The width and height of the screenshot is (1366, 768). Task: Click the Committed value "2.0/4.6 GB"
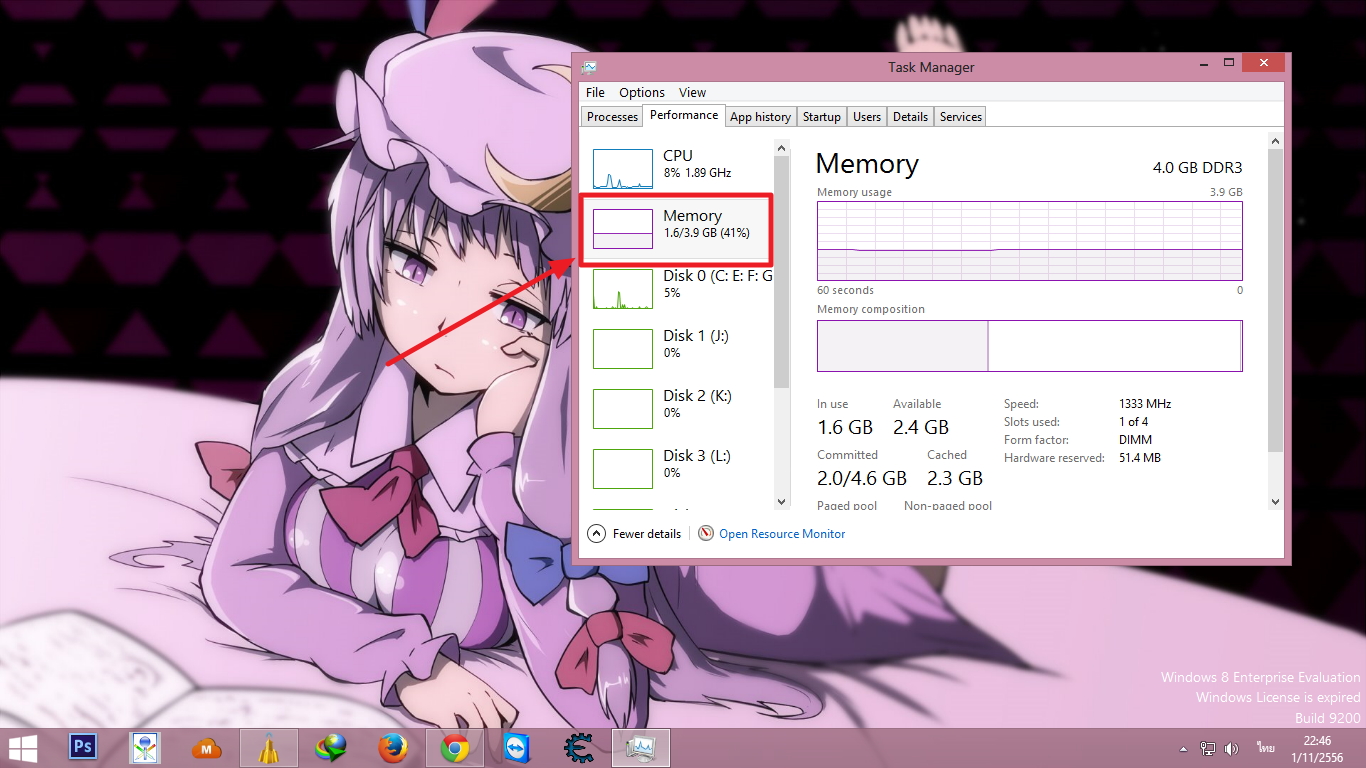[x=862, y=478]
